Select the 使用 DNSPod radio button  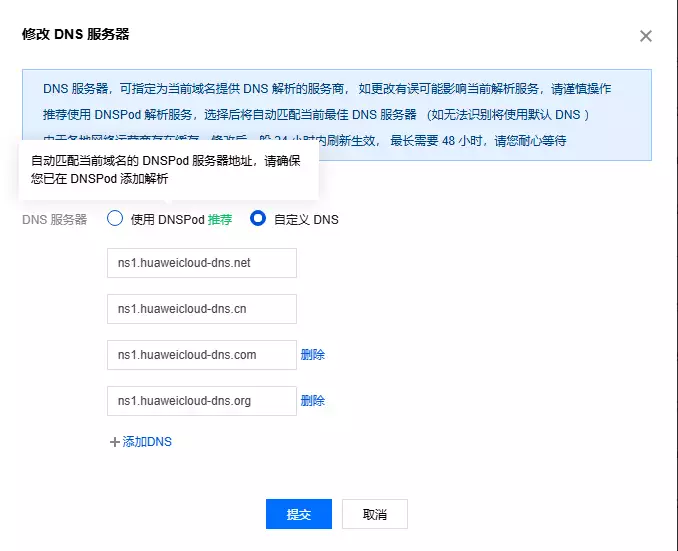tap(115, 219)
